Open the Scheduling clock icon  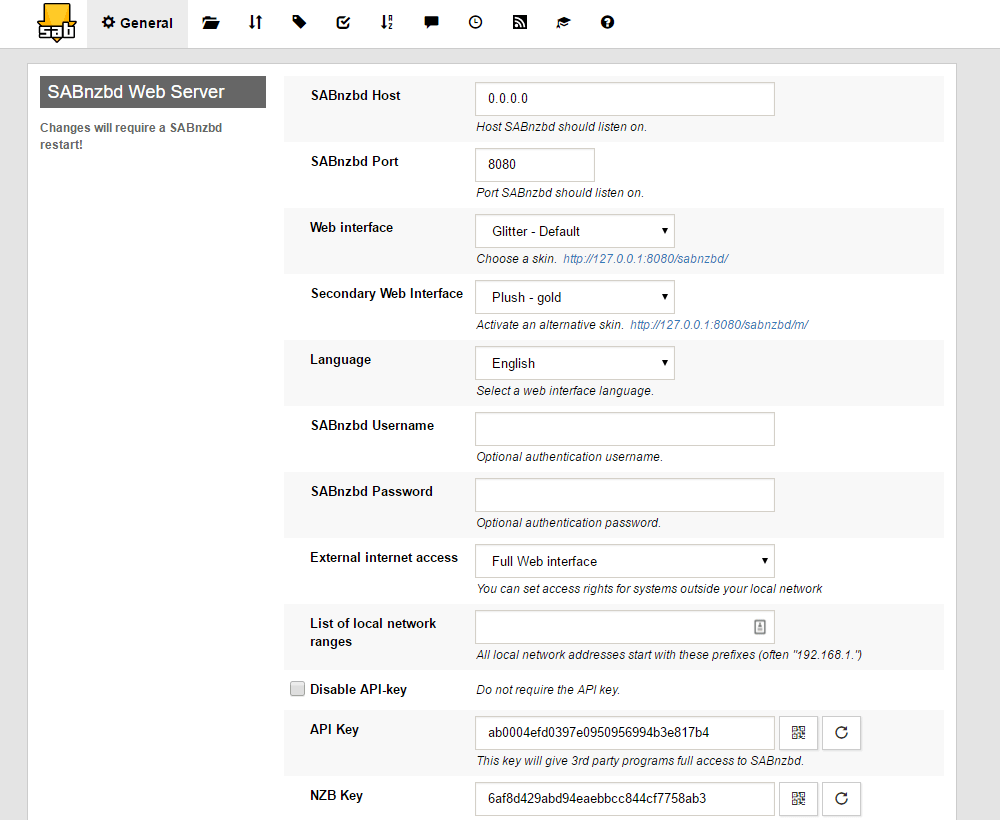[x=475, y=23]
